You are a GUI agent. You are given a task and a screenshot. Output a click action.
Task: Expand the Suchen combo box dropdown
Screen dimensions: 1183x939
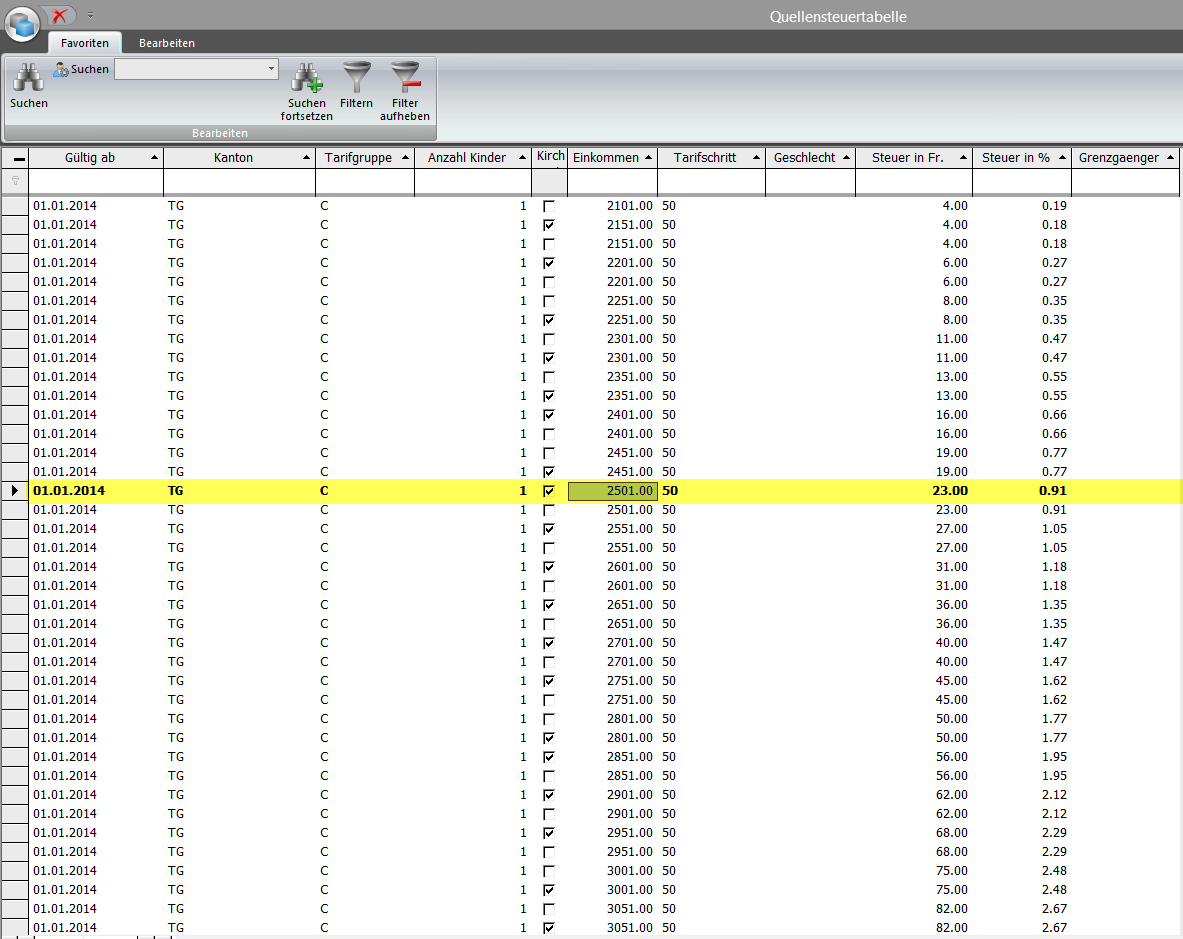tap(271, 69)
